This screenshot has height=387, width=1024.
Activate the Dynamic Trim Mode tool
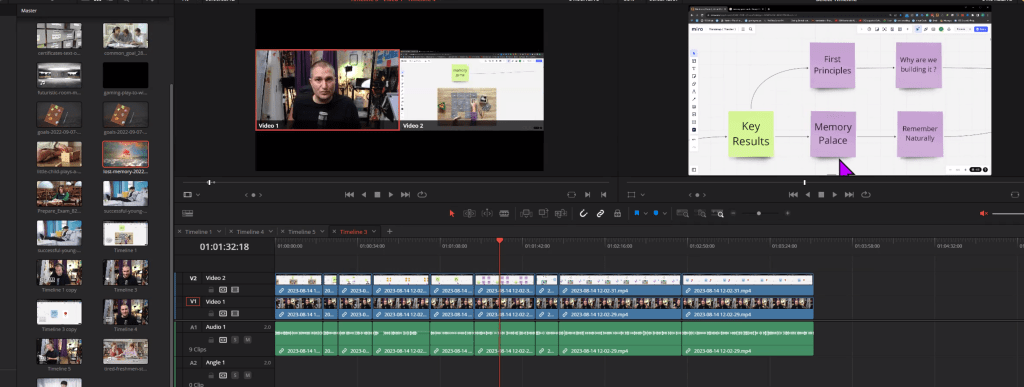pos(487,213)
